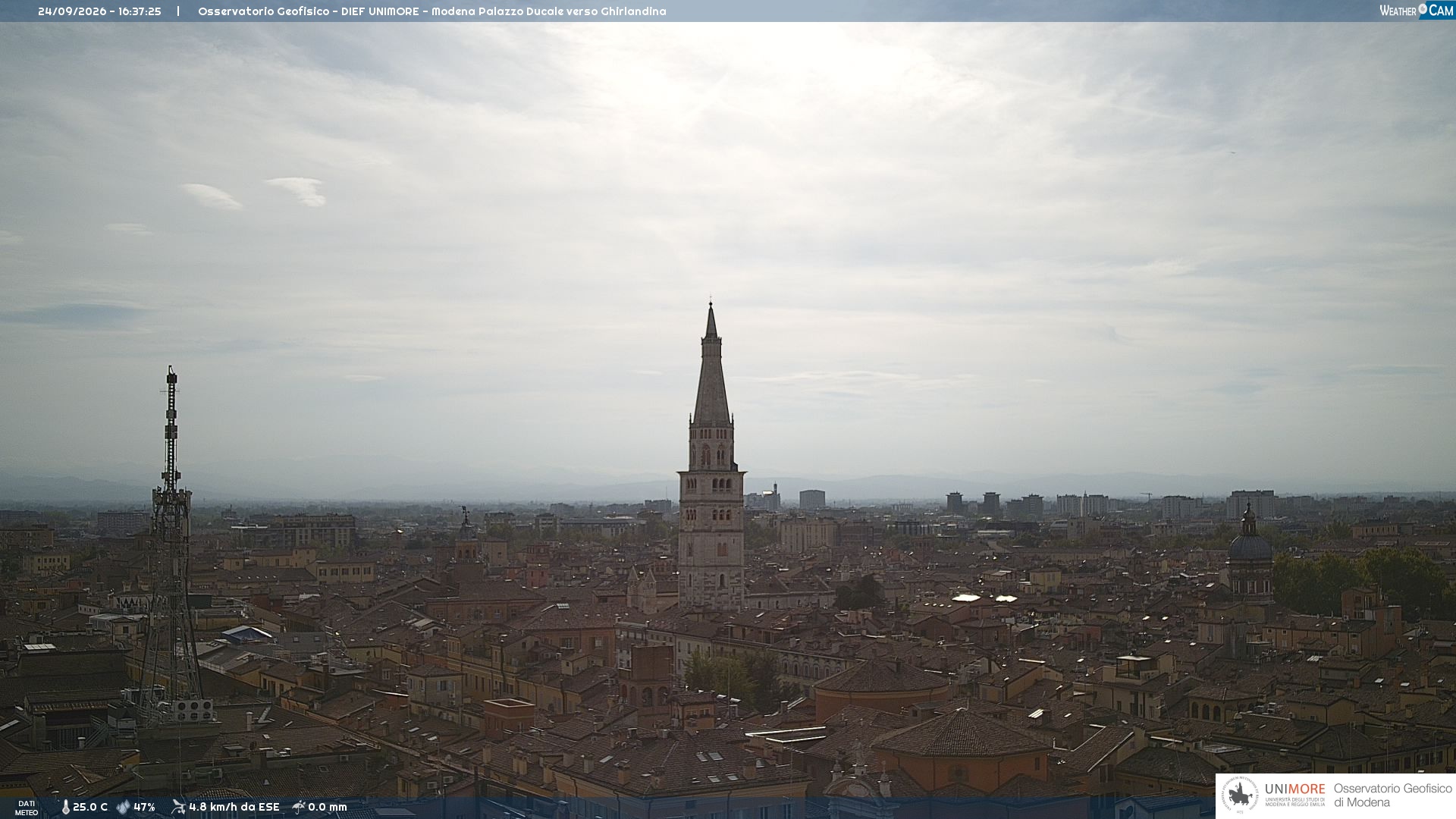The image size is (1456, 819).
Task: Click the rain umbrella precipitation icon
Action: pyautogui.click(x=299, y=807)
